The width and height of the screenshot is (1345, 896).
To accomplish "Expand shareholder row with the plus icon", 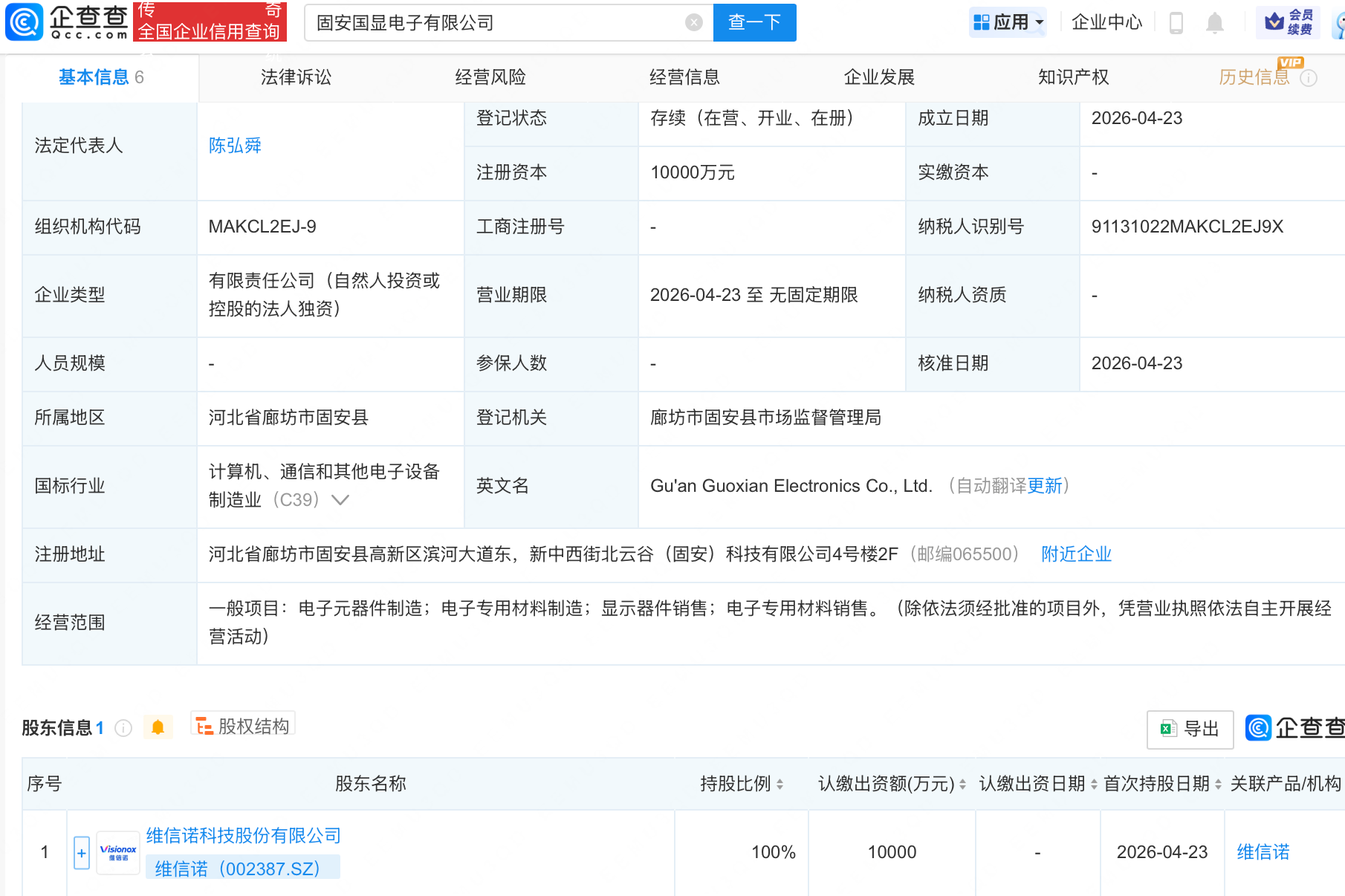I will (81, 852).
